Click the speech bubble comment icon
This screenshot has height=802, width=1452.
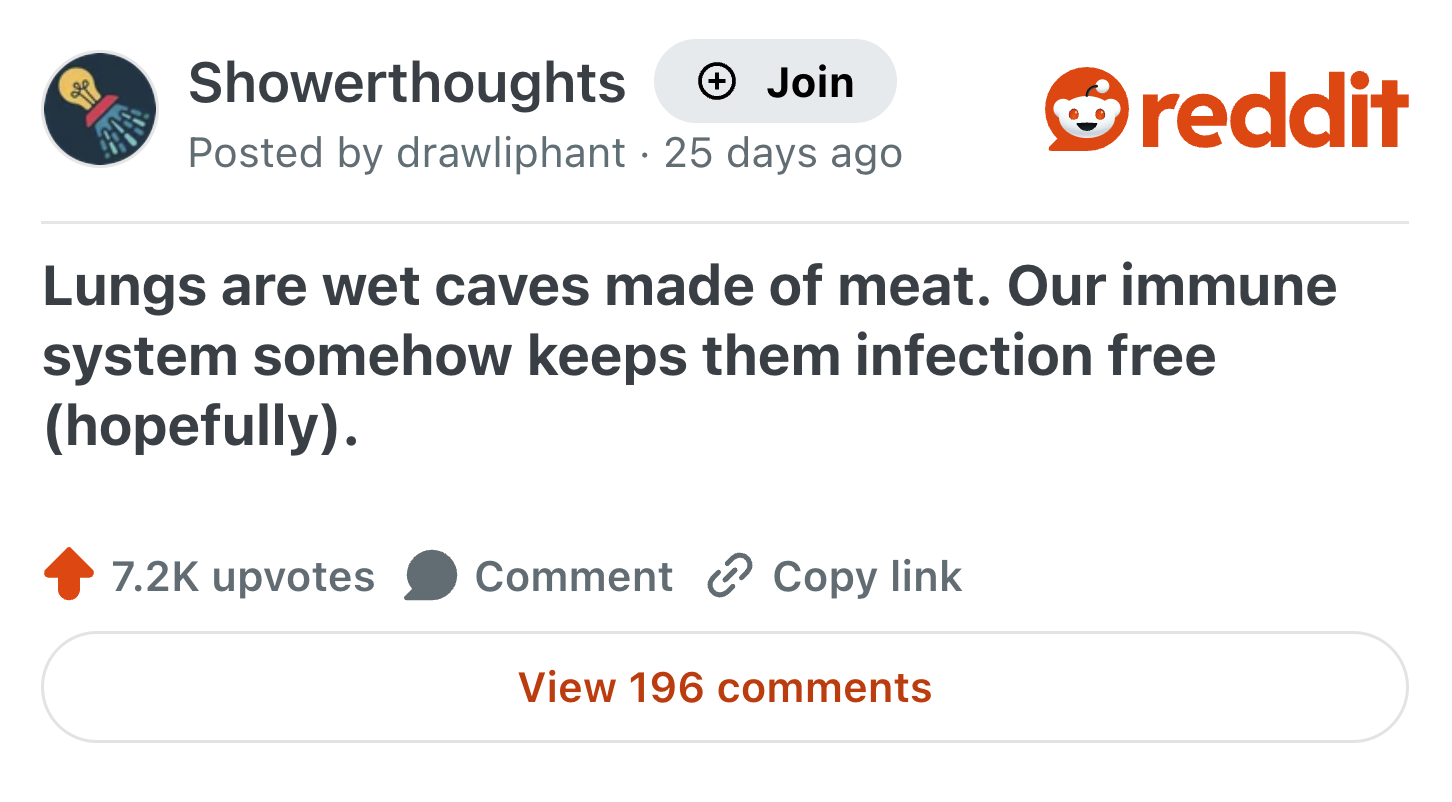point(431,577)
